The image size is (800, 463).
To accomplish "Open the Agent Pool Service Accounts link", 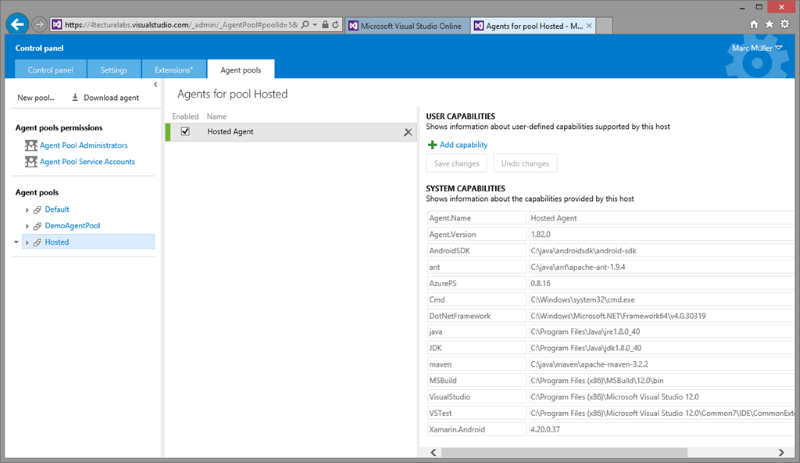I will click(87, 161).
